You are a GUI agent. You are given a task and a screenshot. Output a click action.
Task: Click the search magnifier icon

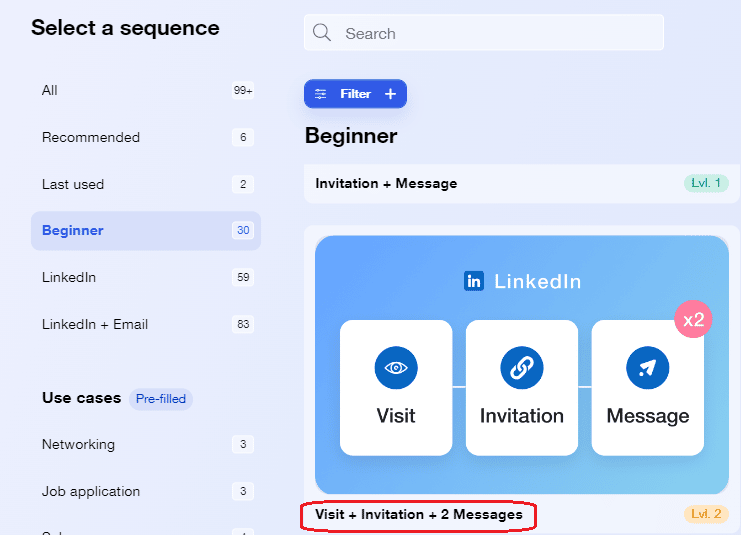click(322, 33)
